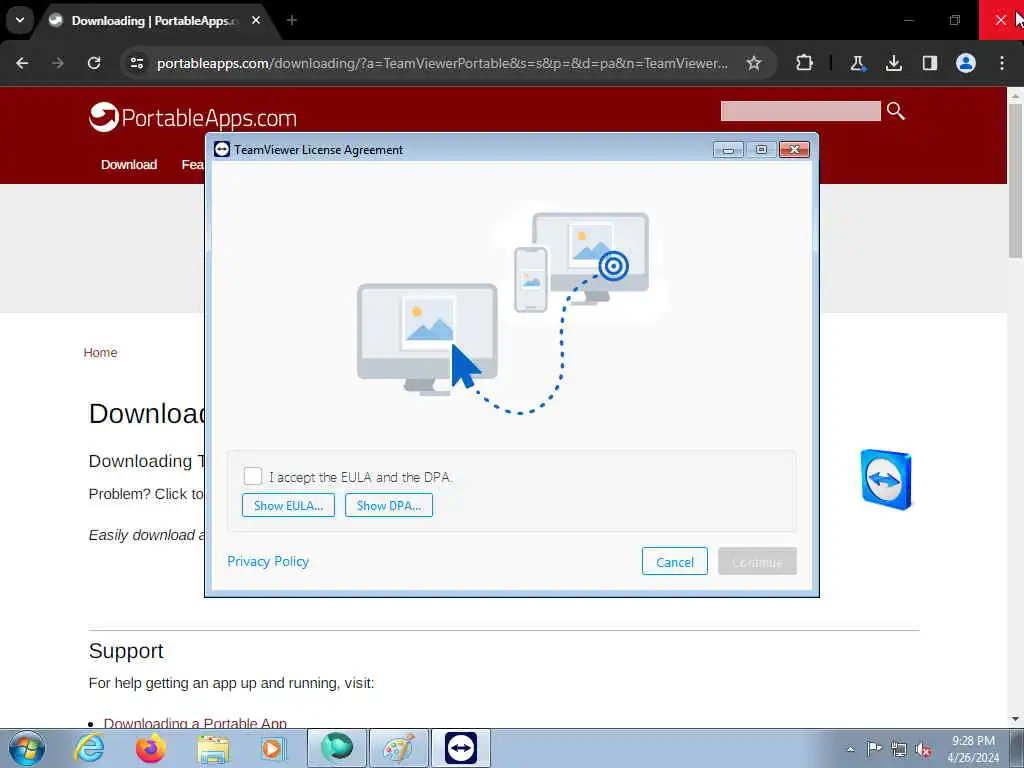Viewport: 1024px width, 768px height.
Task: Open the Chrome extensions puzzle icon
Action: pyautogui.click(x=805, y=63)
